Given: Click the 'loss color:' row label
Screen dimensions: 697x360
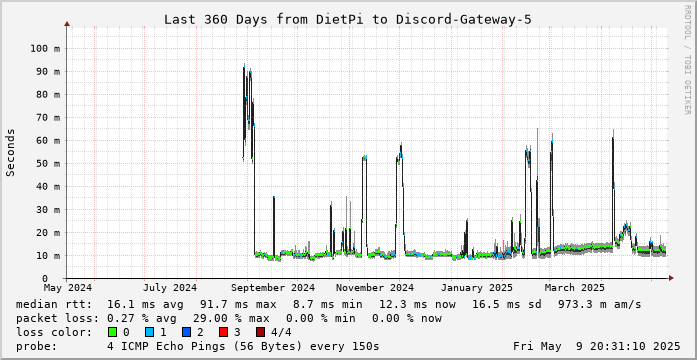Looking at the screenshot, I should pyautogui.click(x=53, y=332).
